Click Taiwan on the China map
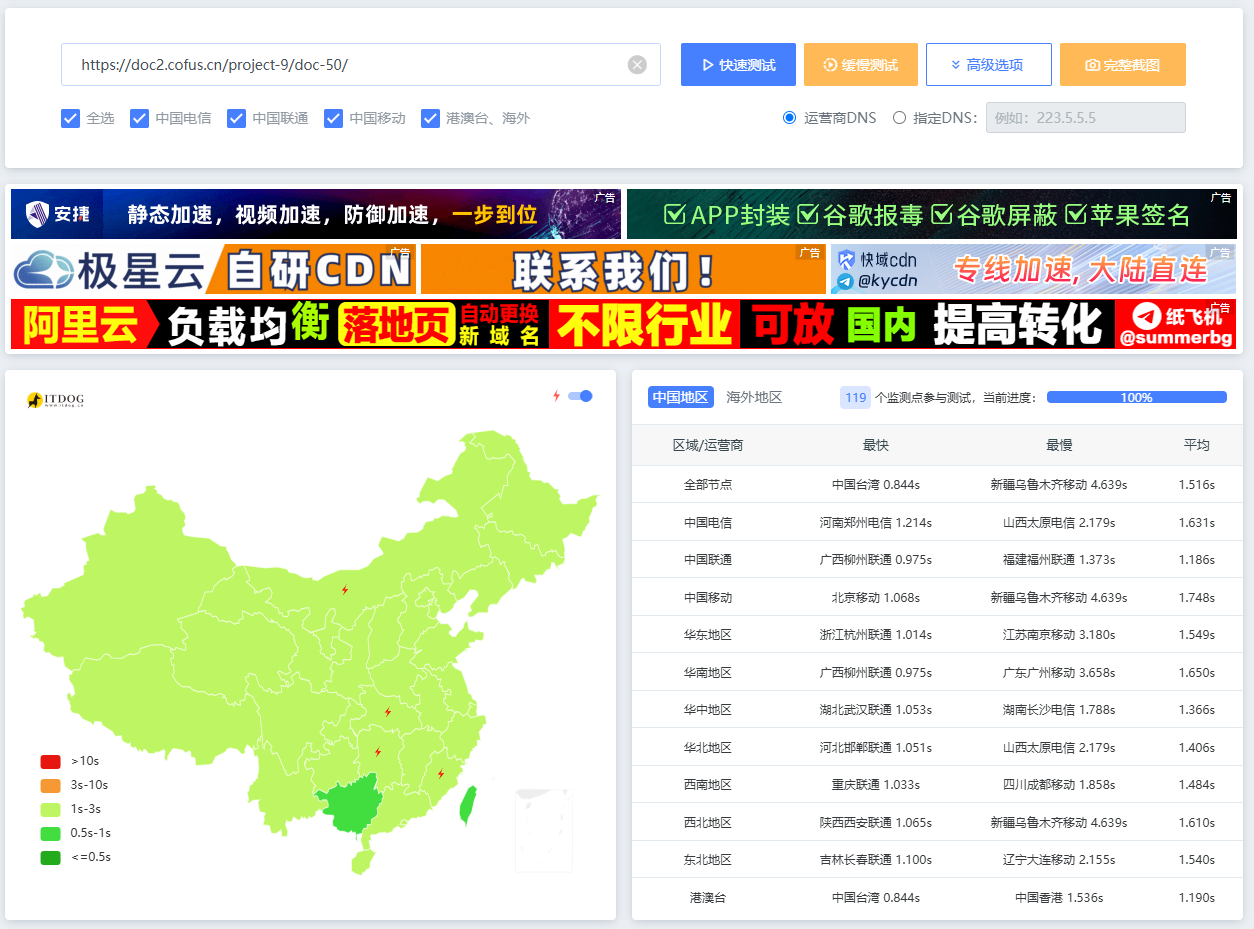 point(467,804)
